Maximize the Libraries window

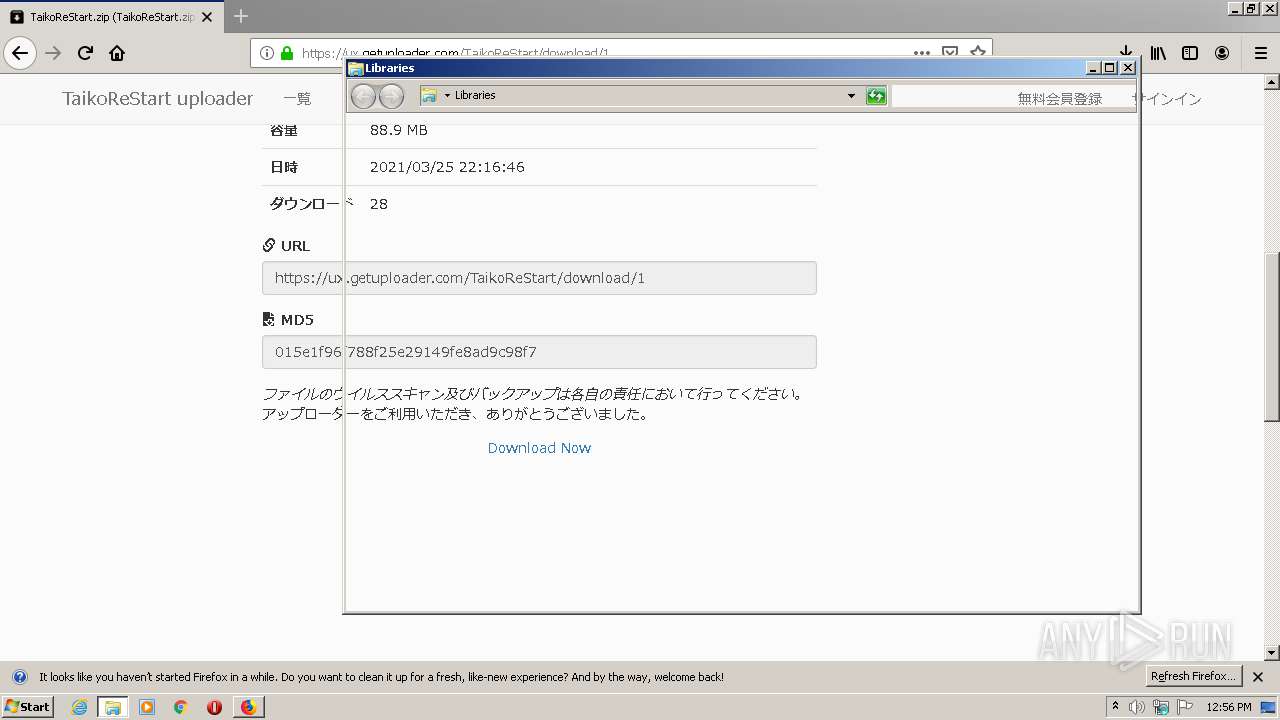pyautogui.click(x=1109, y=68)
